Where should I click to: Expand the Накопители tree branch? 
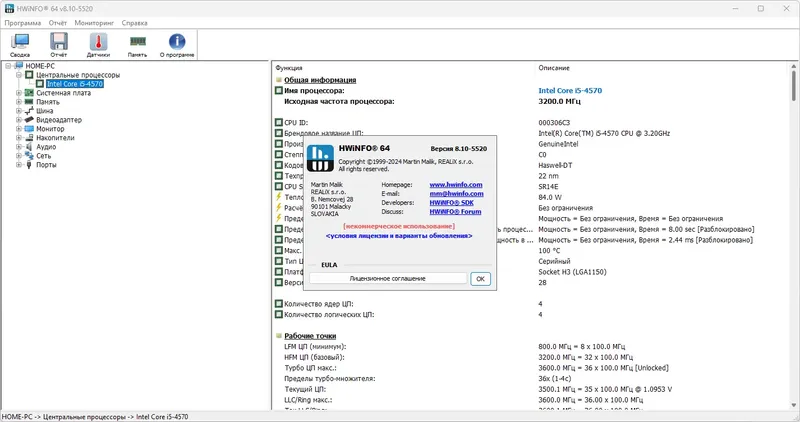pos(19,138)
